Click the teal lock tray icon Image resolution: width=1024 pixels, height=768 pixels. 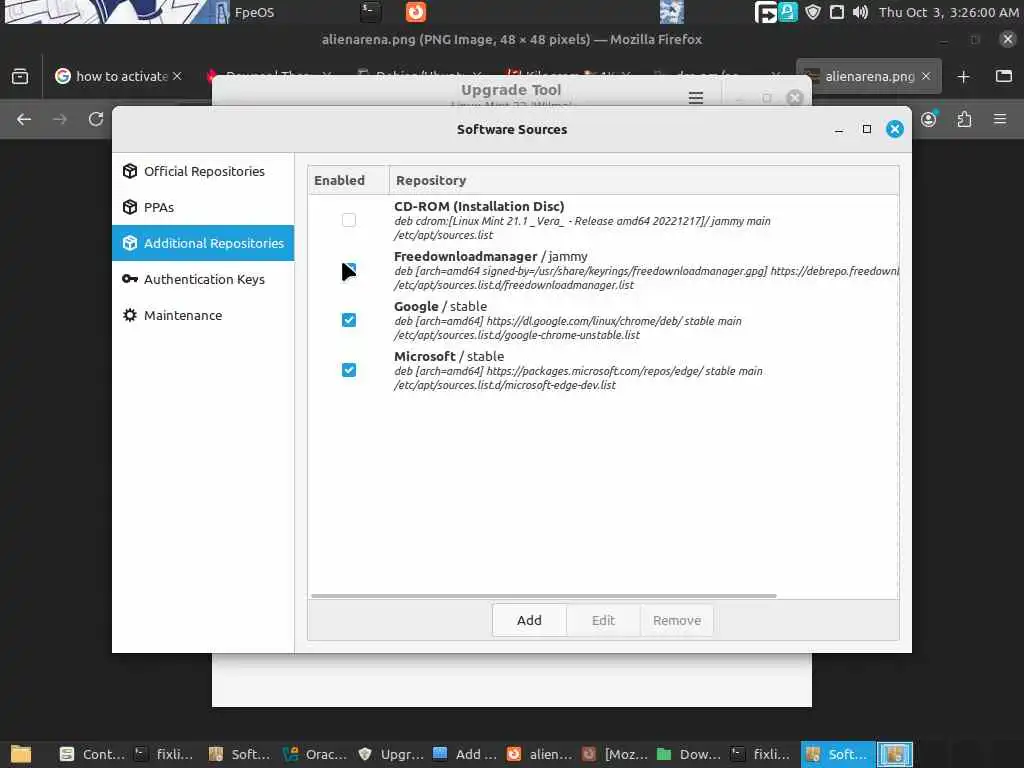(x=788, y=12)
